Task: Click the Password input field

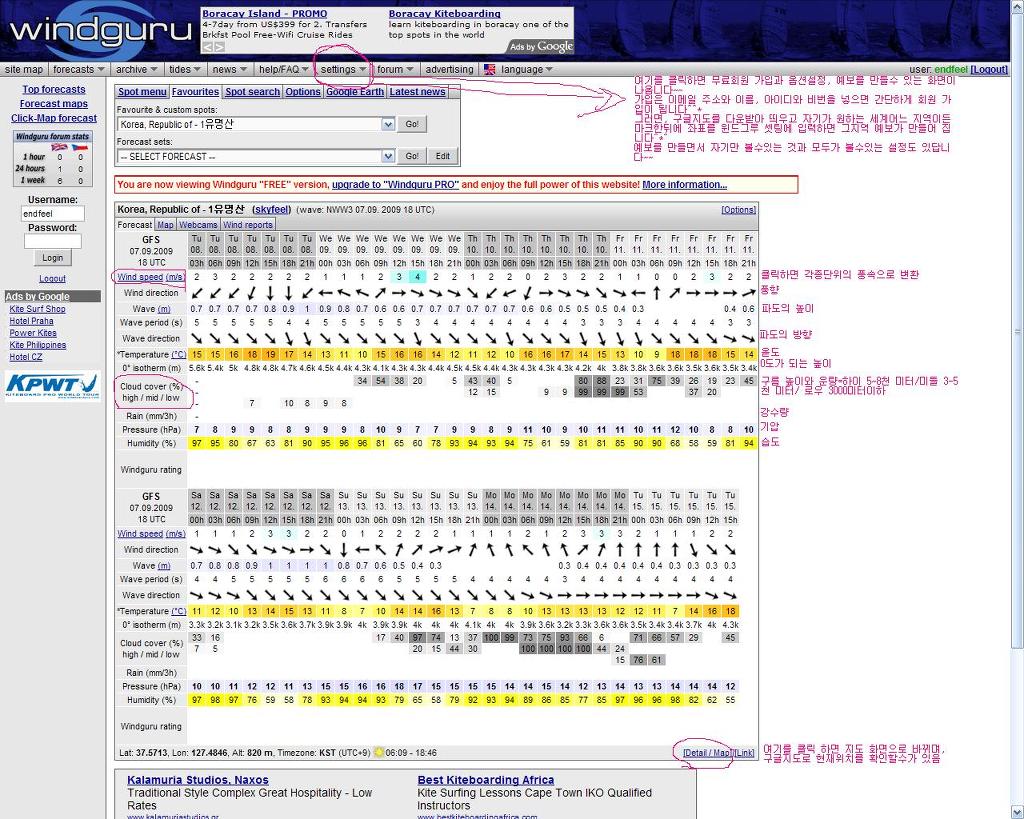Action: (53, 241)
